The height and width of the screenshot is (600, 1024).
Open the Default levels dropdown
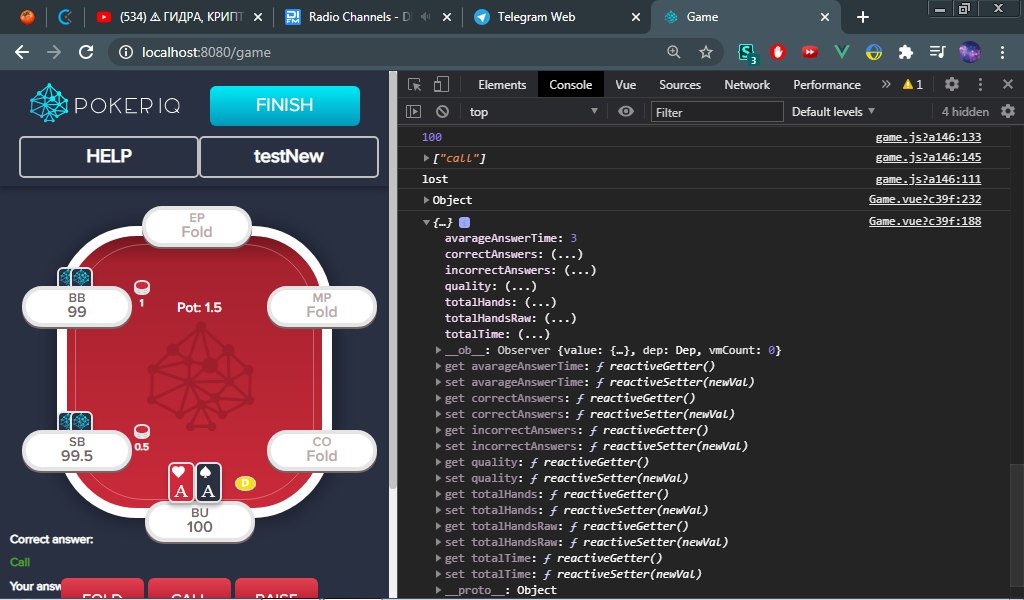pos(833,112)
